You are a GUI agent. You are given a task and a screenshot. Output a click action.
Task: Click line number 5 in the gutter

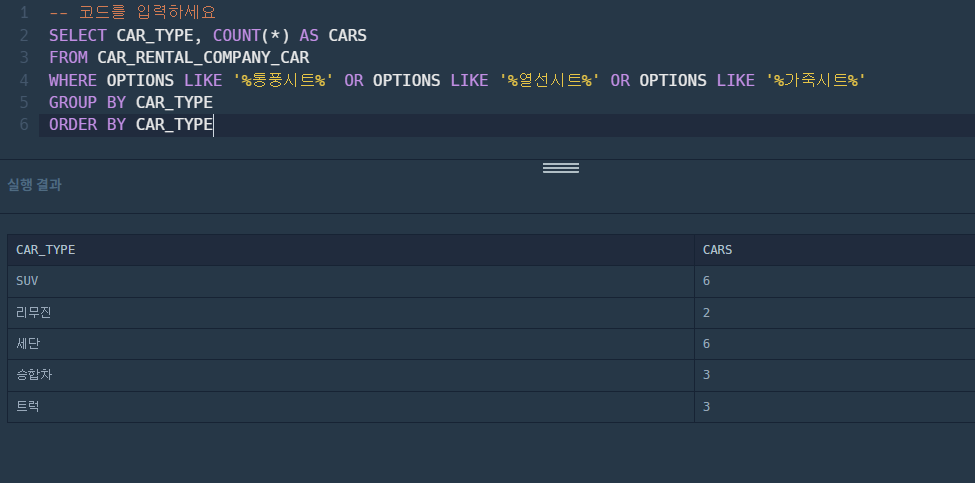(24, 103)
